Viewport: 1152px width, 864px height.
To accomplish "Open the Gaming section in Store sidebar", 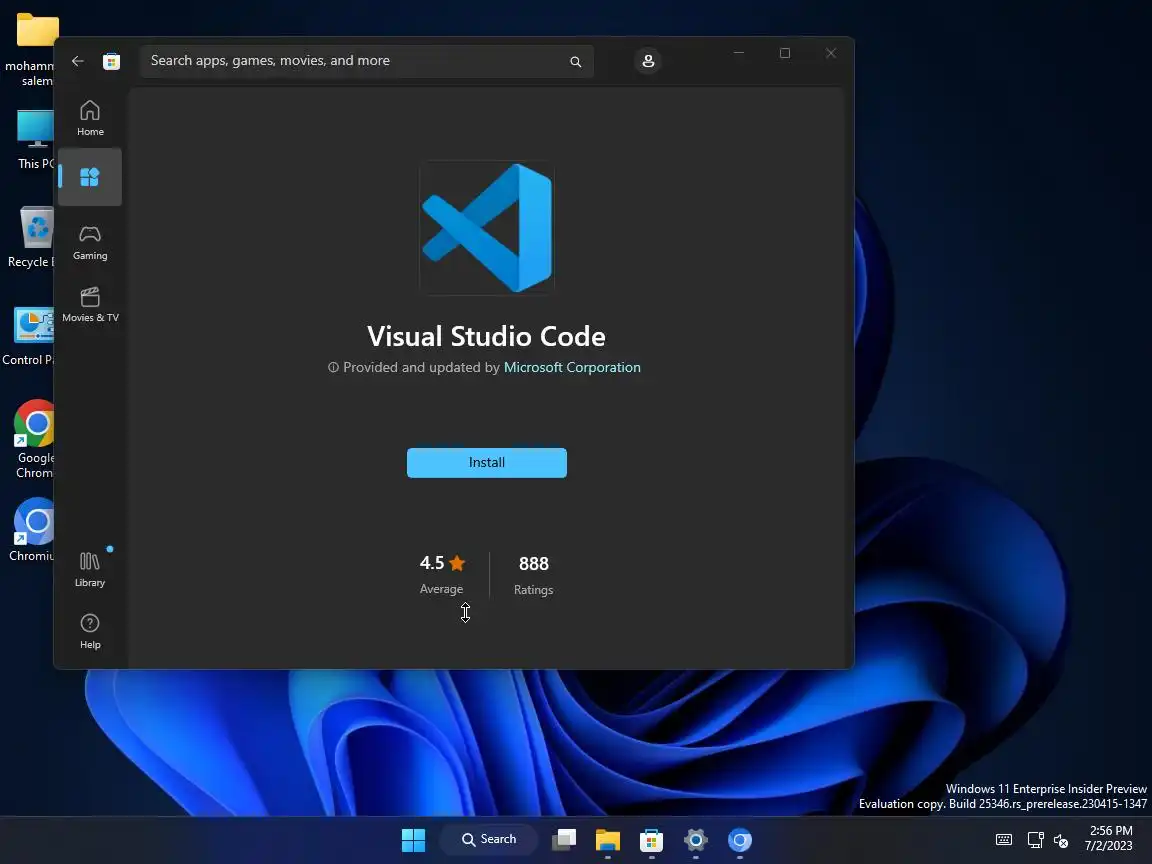I will 90,243.
